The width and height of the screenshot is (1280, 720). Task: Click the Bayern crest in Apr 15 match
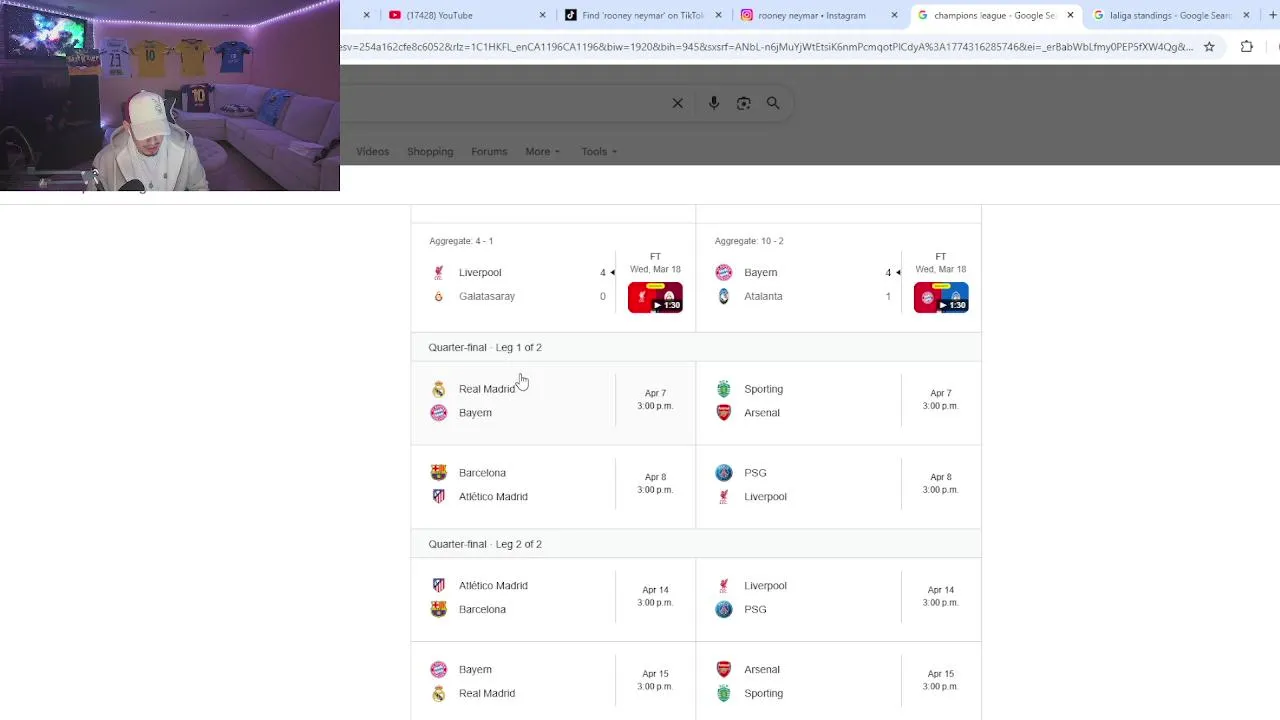point(438,670)
